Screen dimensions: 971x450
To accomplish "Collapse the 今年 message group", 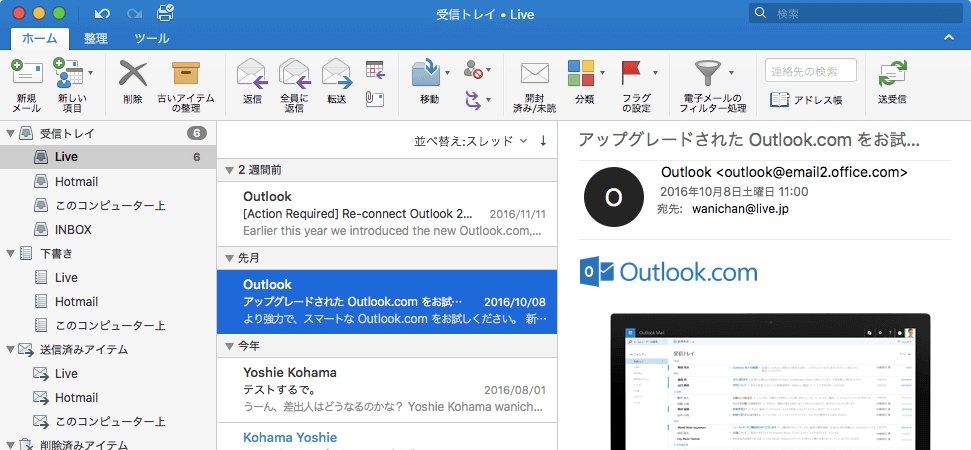I will click(x=229, y=346).
